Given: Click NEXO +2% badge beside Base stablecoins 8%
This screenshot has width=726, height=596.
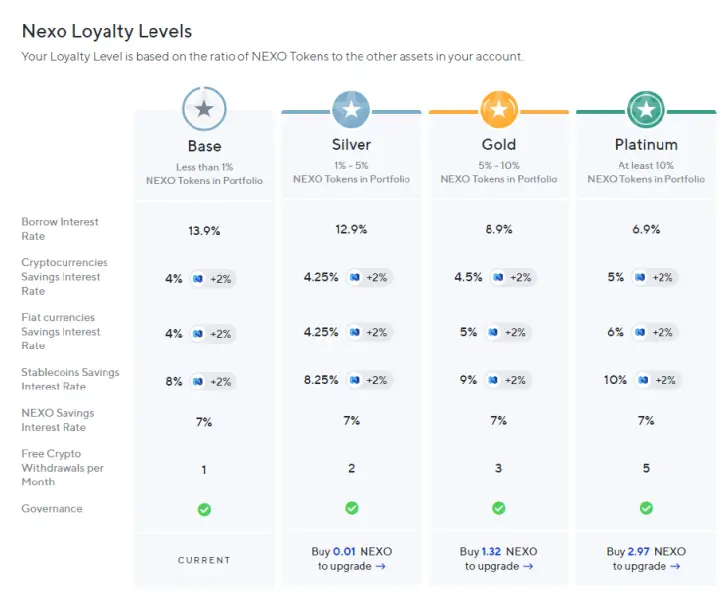Looking at the screenshot, I should (213, 382).
